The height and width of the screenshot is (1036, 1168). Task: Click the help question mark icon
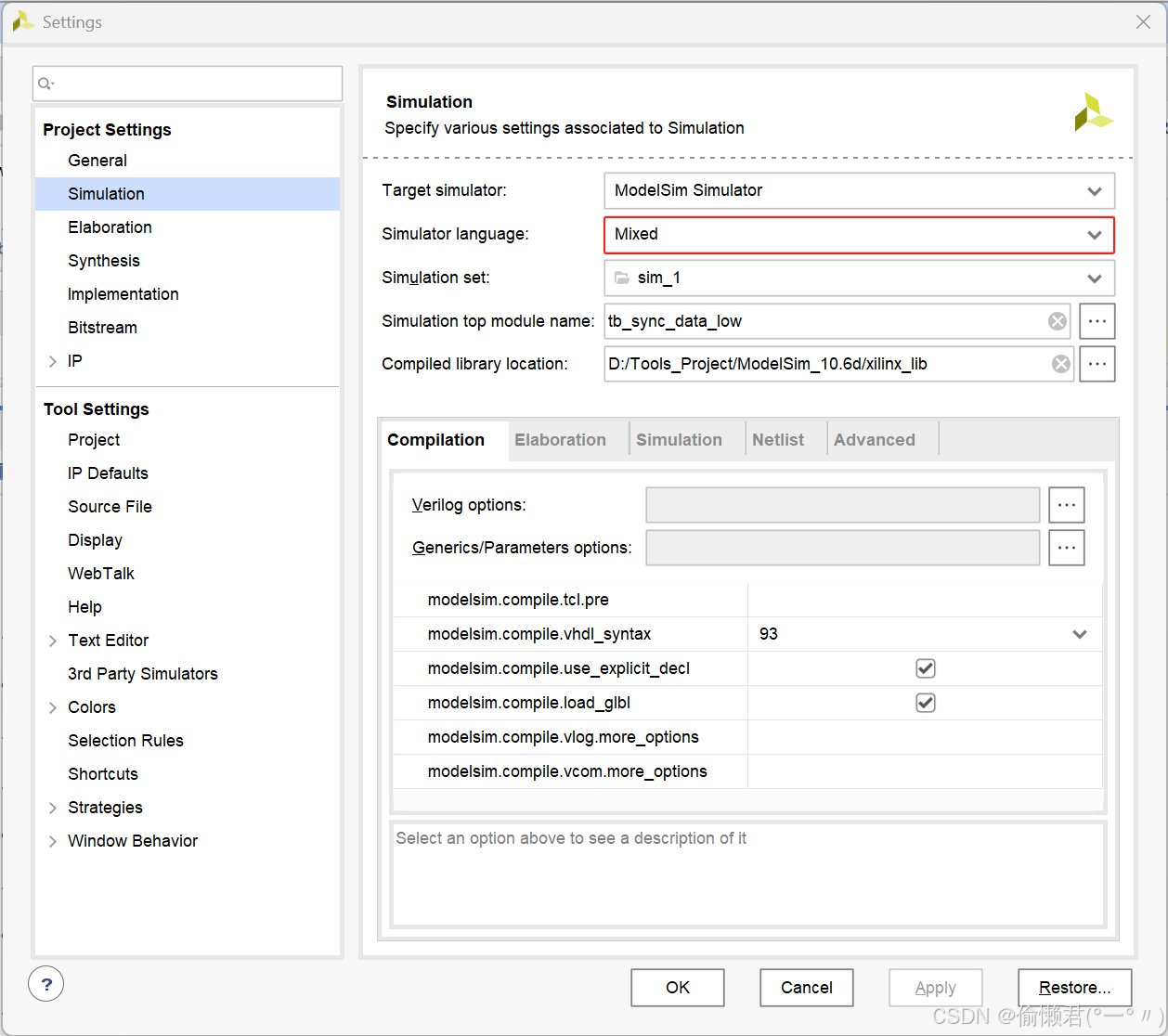pyautogui.click(x=46, y=983)
